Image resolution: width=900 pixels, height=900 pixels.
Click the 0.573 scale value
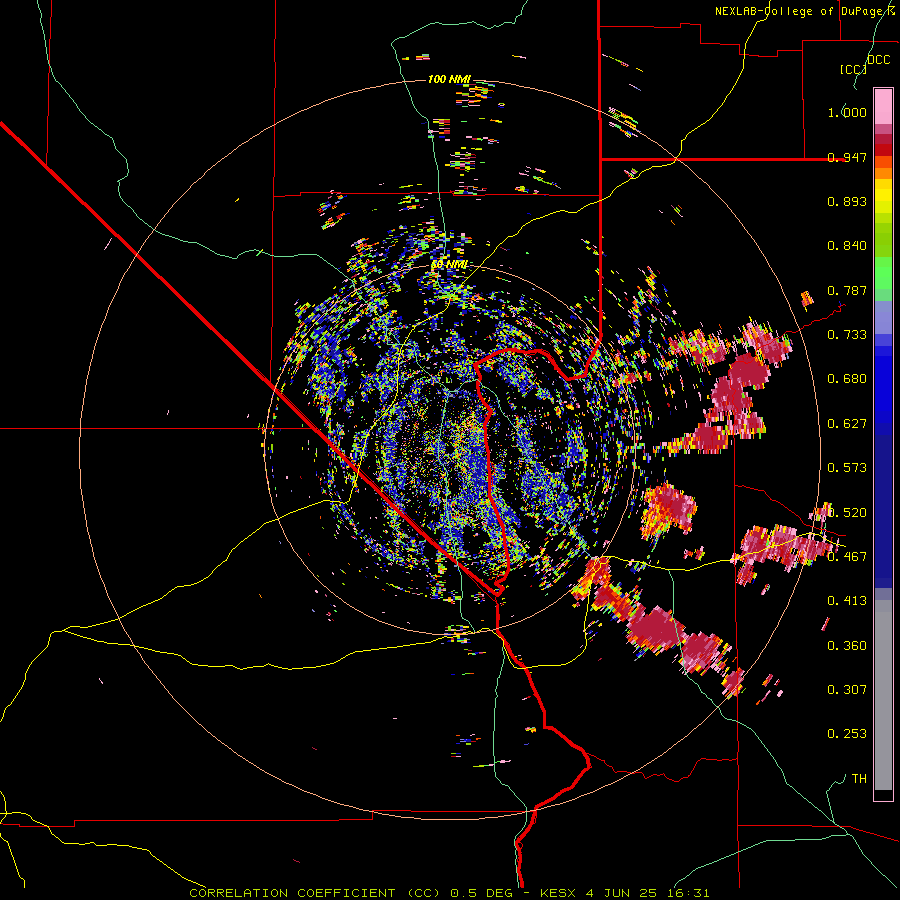[847, 468]
